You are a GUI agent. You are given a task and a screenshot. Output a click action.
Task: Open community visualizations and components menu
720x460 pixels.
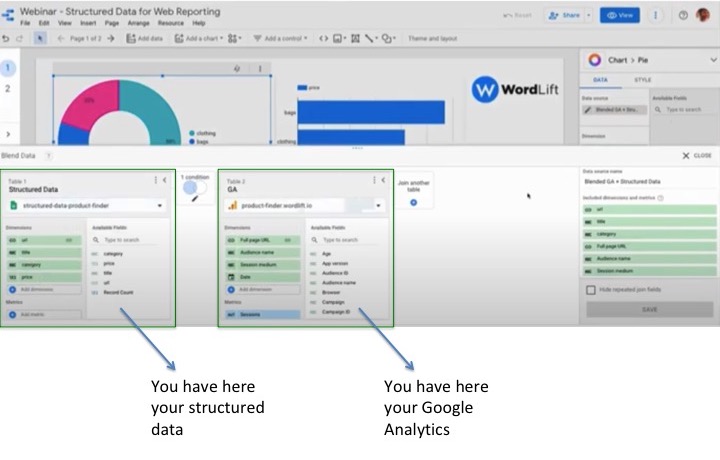235,39
